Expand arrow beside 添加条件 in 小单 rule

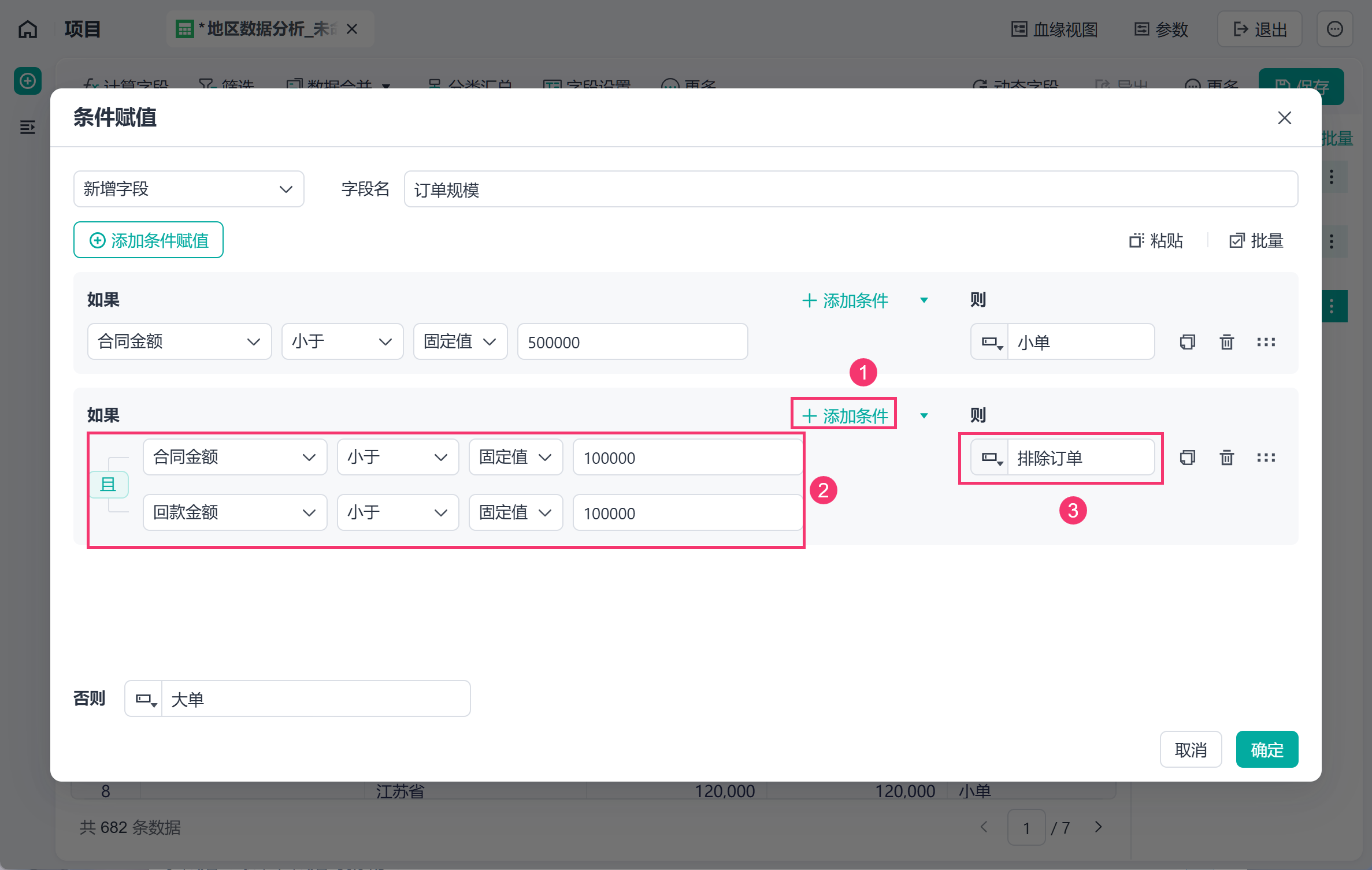click(x=924, y=300)
